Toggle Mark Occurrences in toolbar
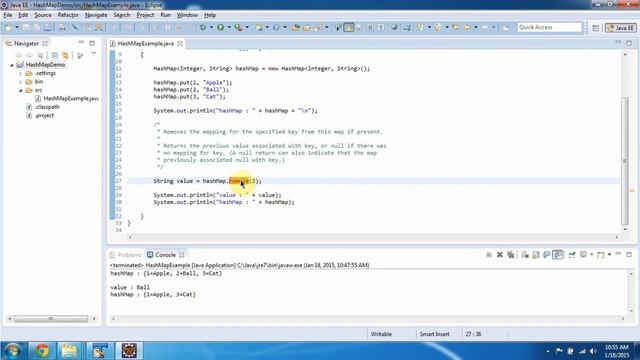640x360 pixels. [349, 27]
